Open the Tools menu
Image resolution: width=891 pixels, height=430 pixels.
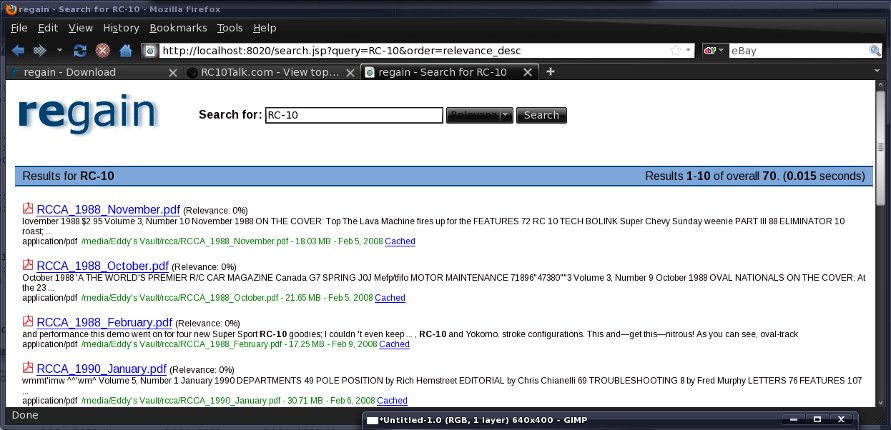[230, 28]
